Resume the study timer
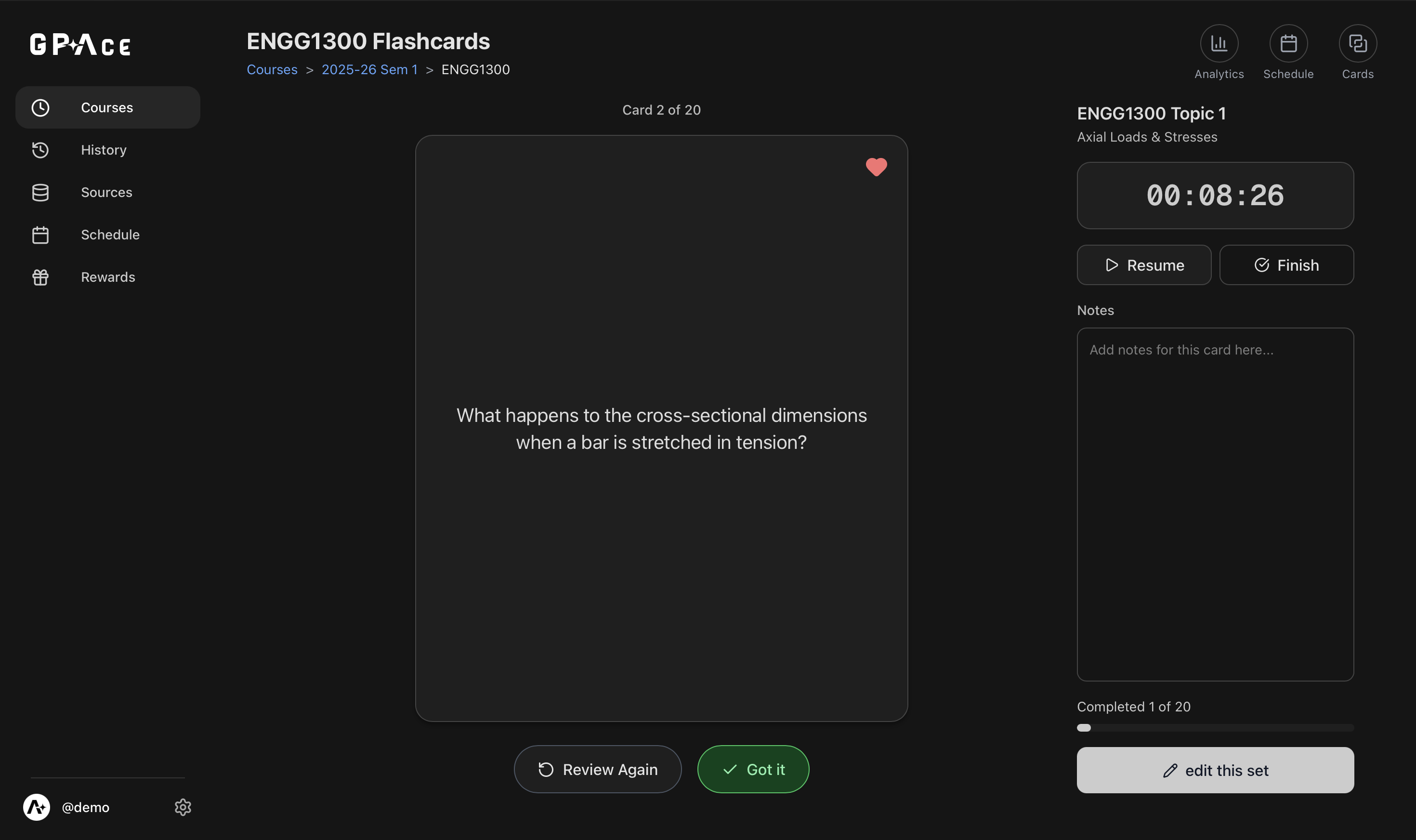The image size is (1416, 840). [1144, 265]
